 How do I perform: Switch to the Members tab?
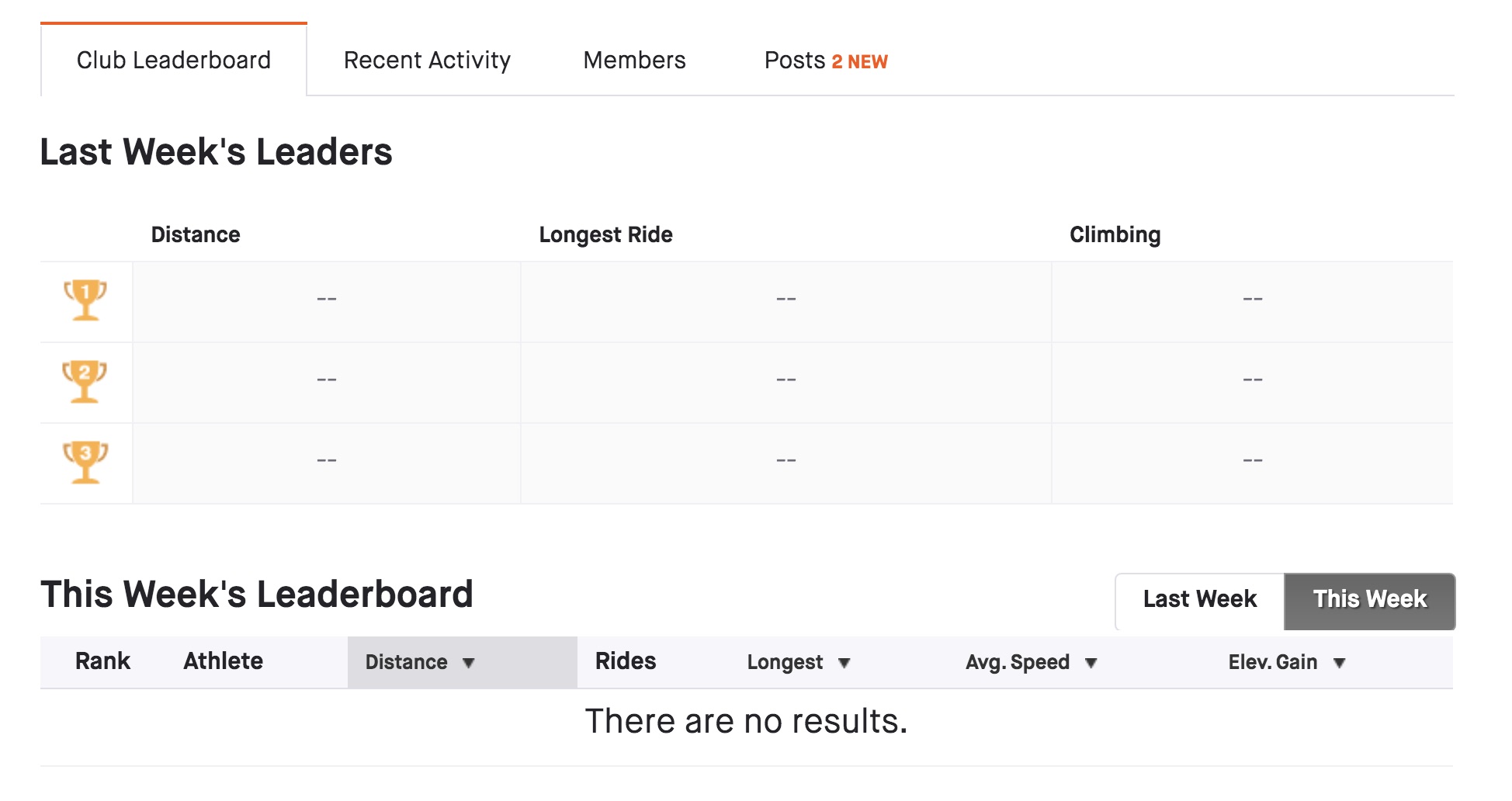tap(634, 61)
